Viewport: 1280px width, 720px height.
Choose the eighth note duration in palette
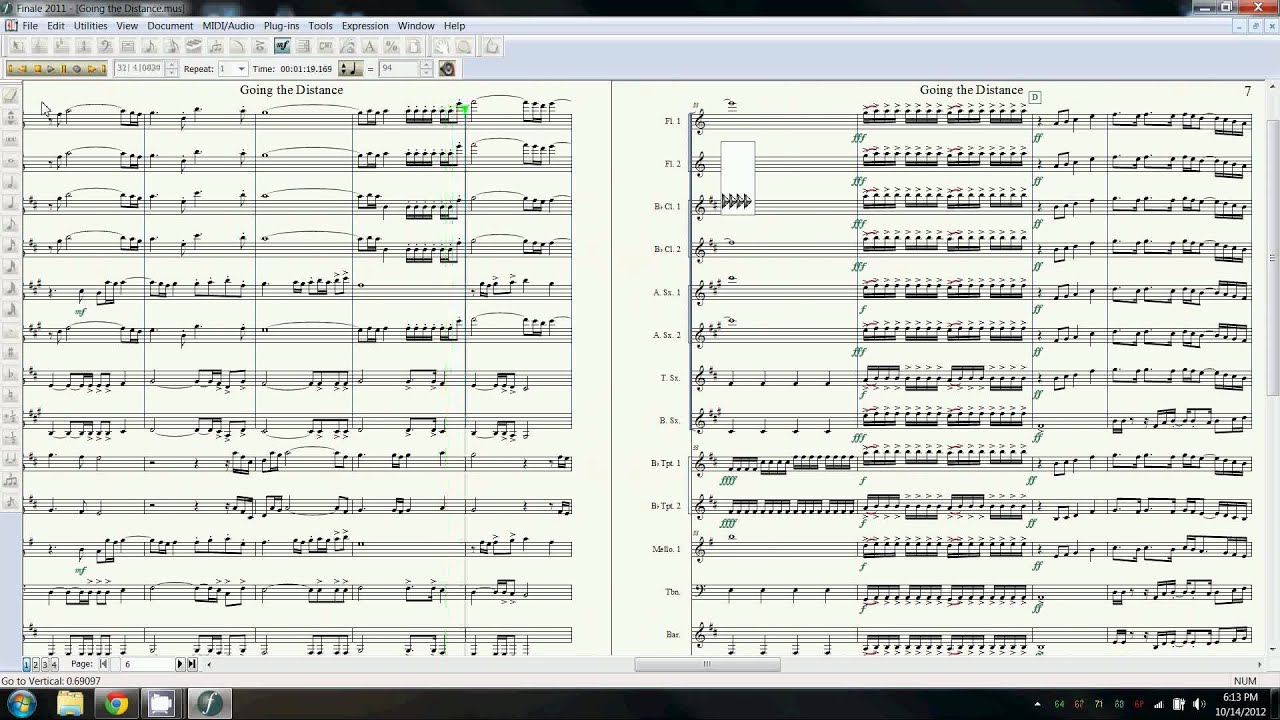pyautogui.click(x=11, y=224)
